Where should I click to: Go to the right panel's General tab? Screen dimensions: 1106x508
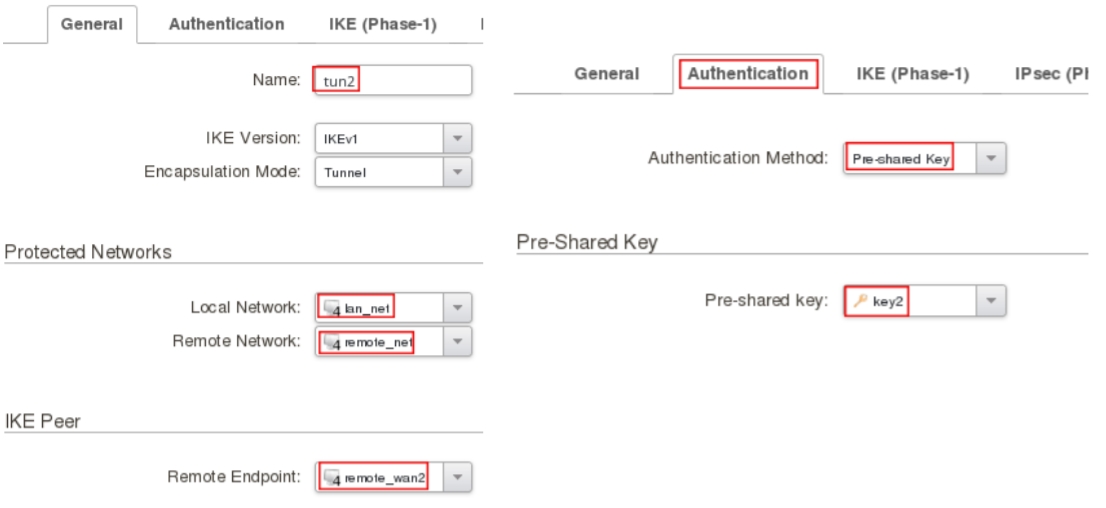coord(606,74)
